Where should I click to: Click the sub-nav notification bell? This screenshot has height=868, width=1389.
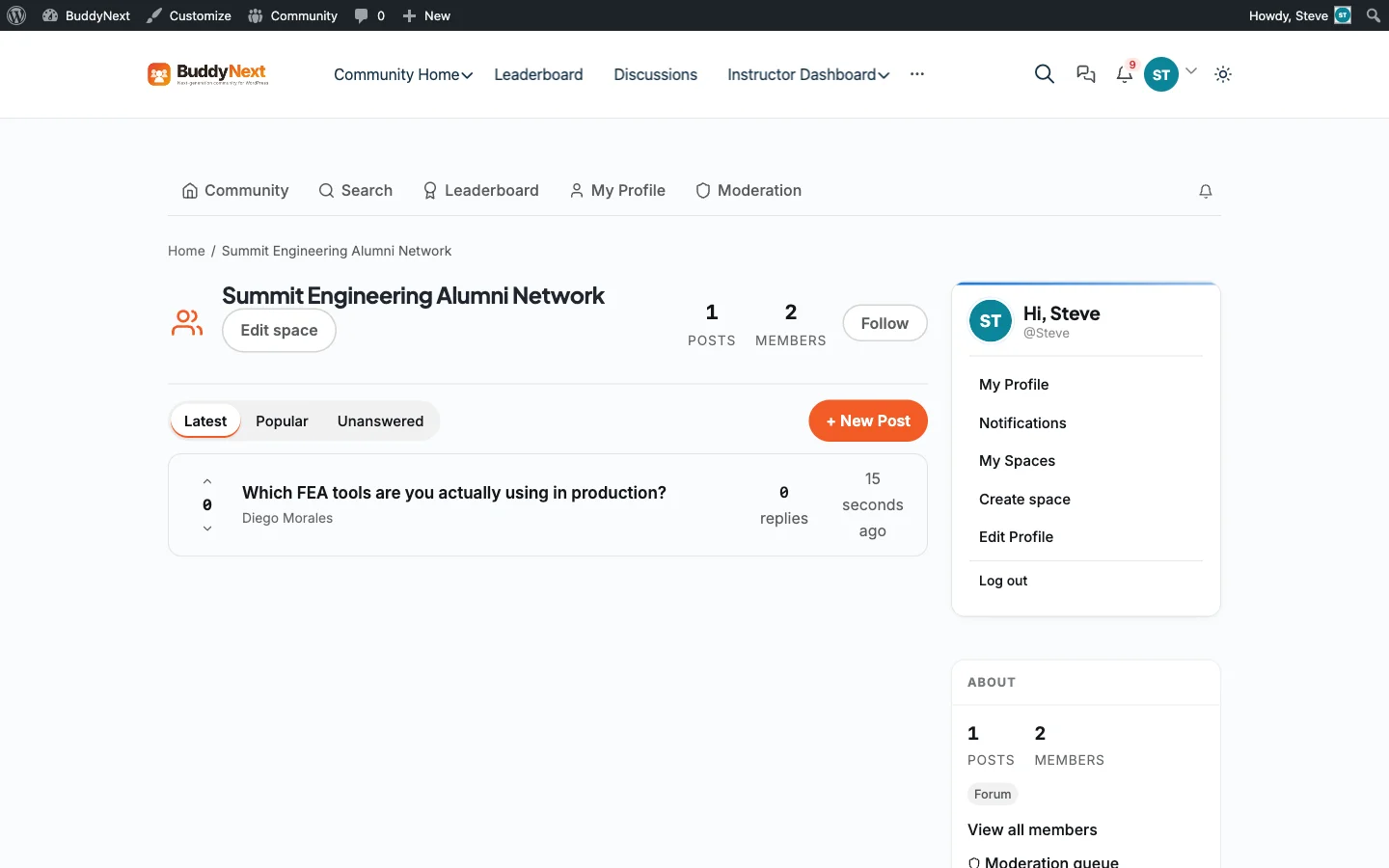tap(1206, 191)
